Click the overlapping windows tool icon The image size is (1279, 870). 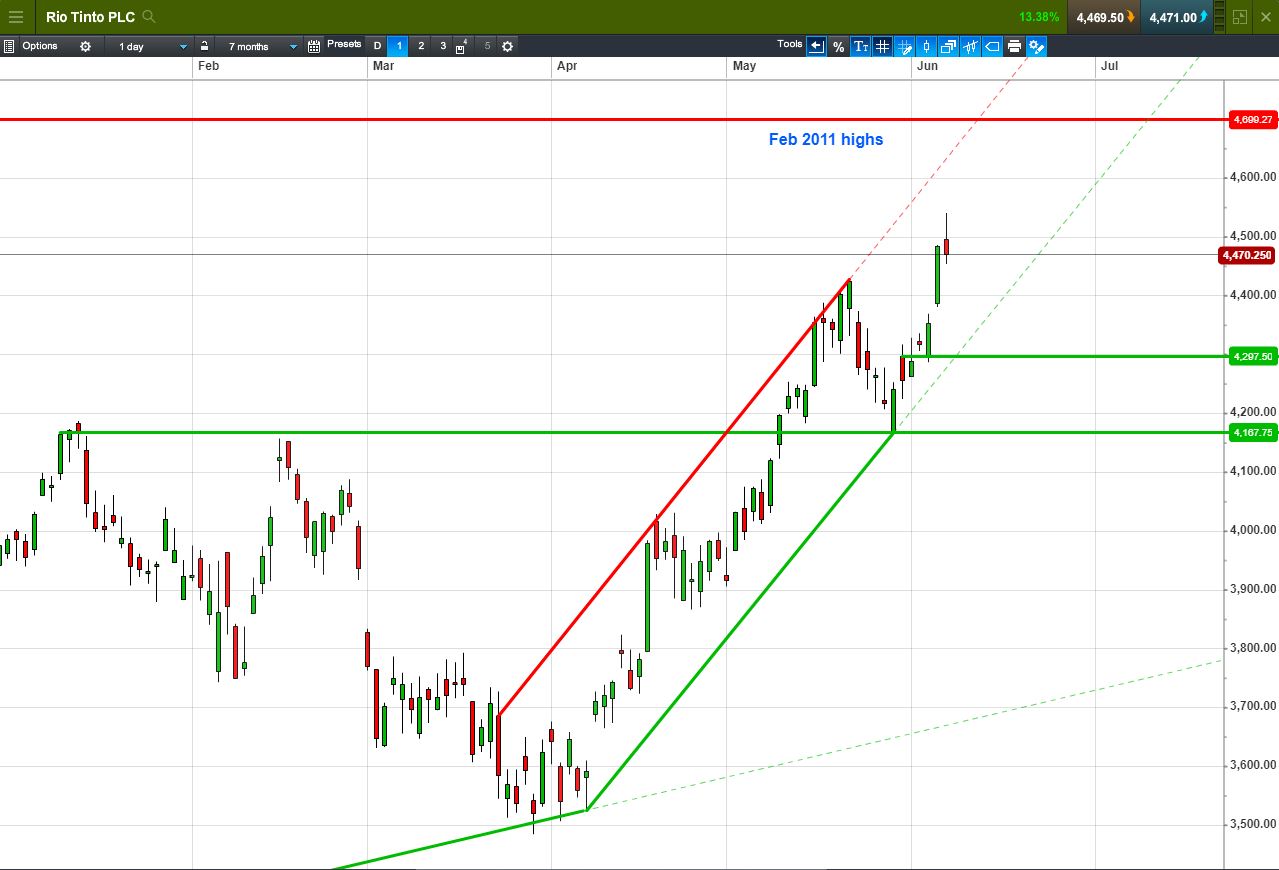[x=948, y=46]
